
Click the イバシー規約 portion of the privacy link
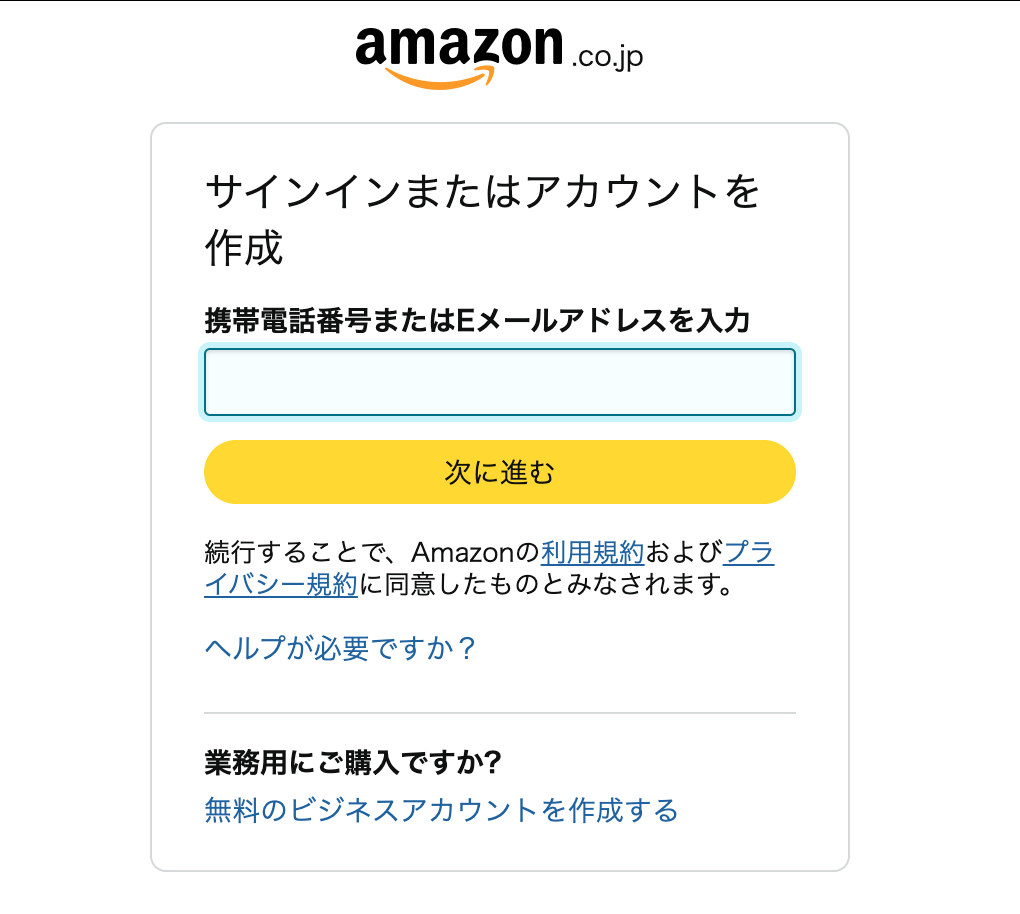(281, 585)
